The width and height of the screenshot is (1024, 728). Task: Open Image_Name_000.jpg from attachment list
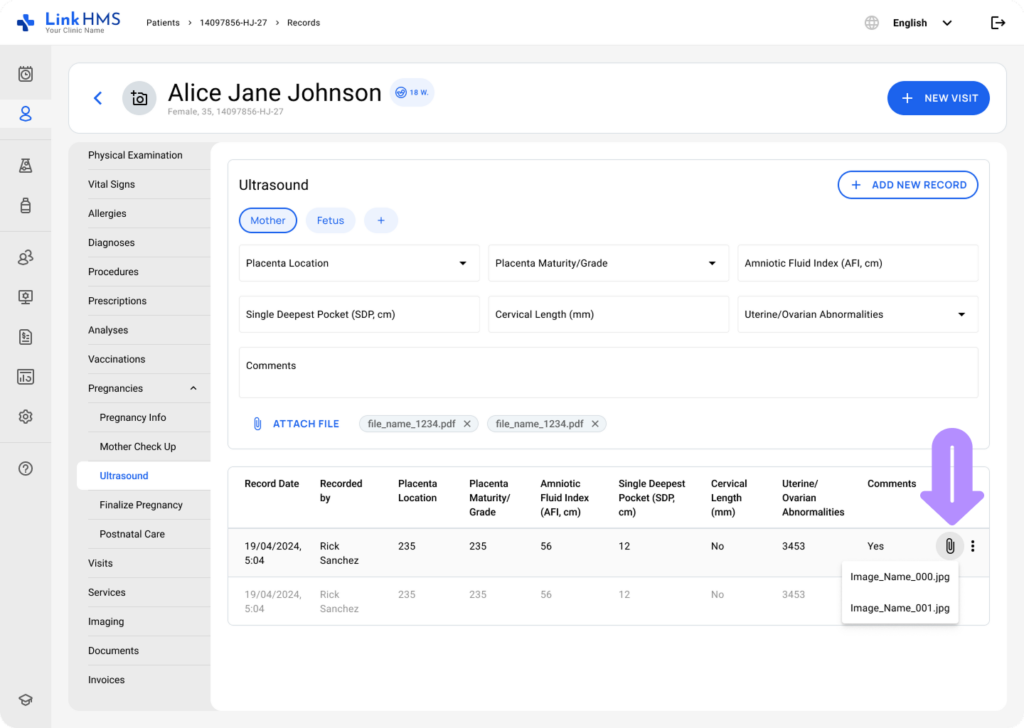899,577
